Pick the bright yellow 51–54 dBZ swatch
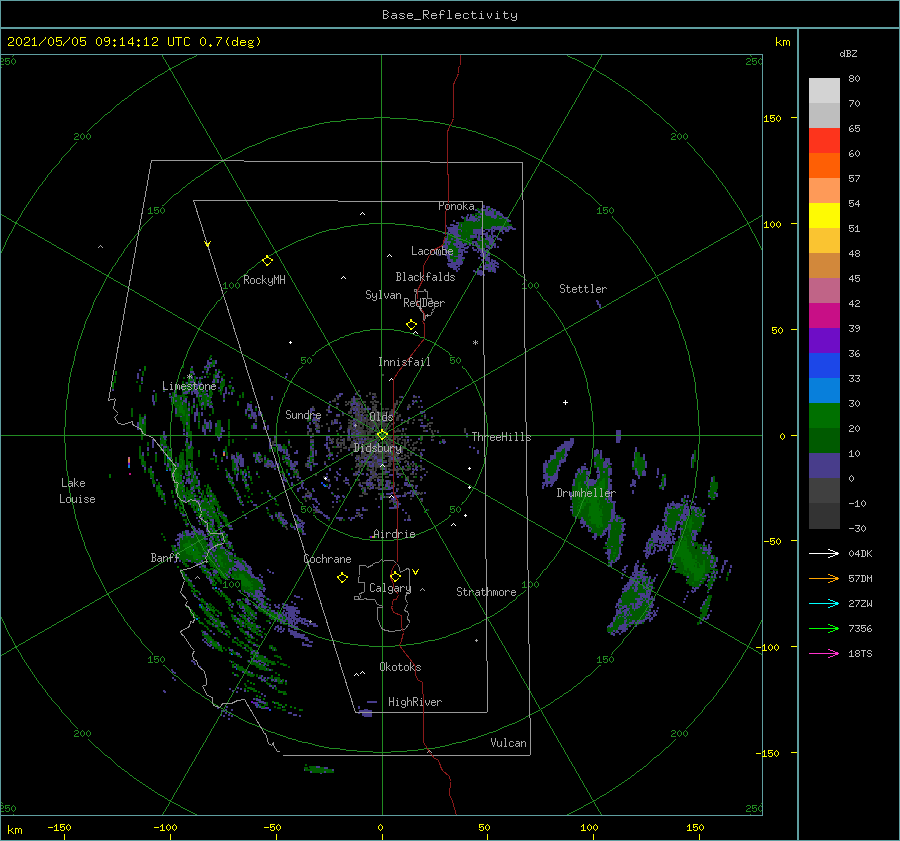The image size is (900, 841). click(x=824, y=216)
